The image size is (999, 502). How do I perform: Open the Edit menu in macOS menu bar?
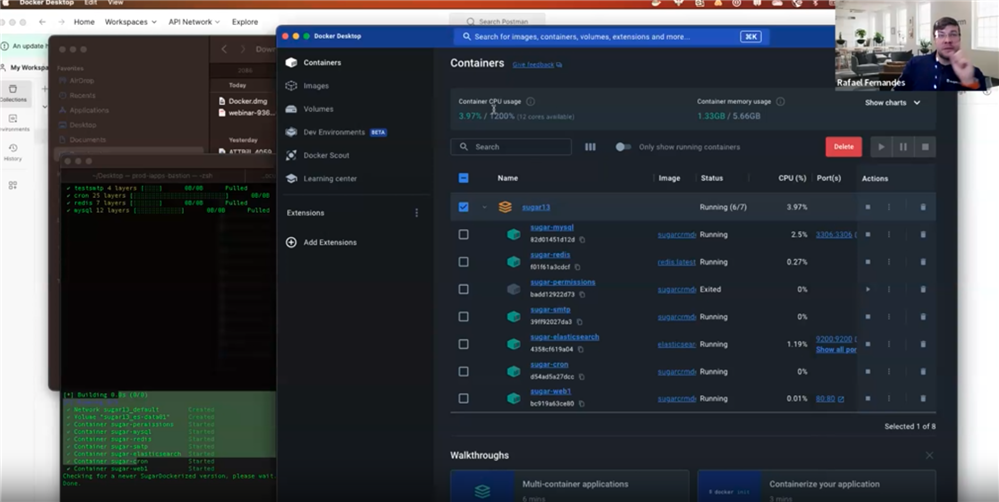pyautogui.click(x=89, y=3)
